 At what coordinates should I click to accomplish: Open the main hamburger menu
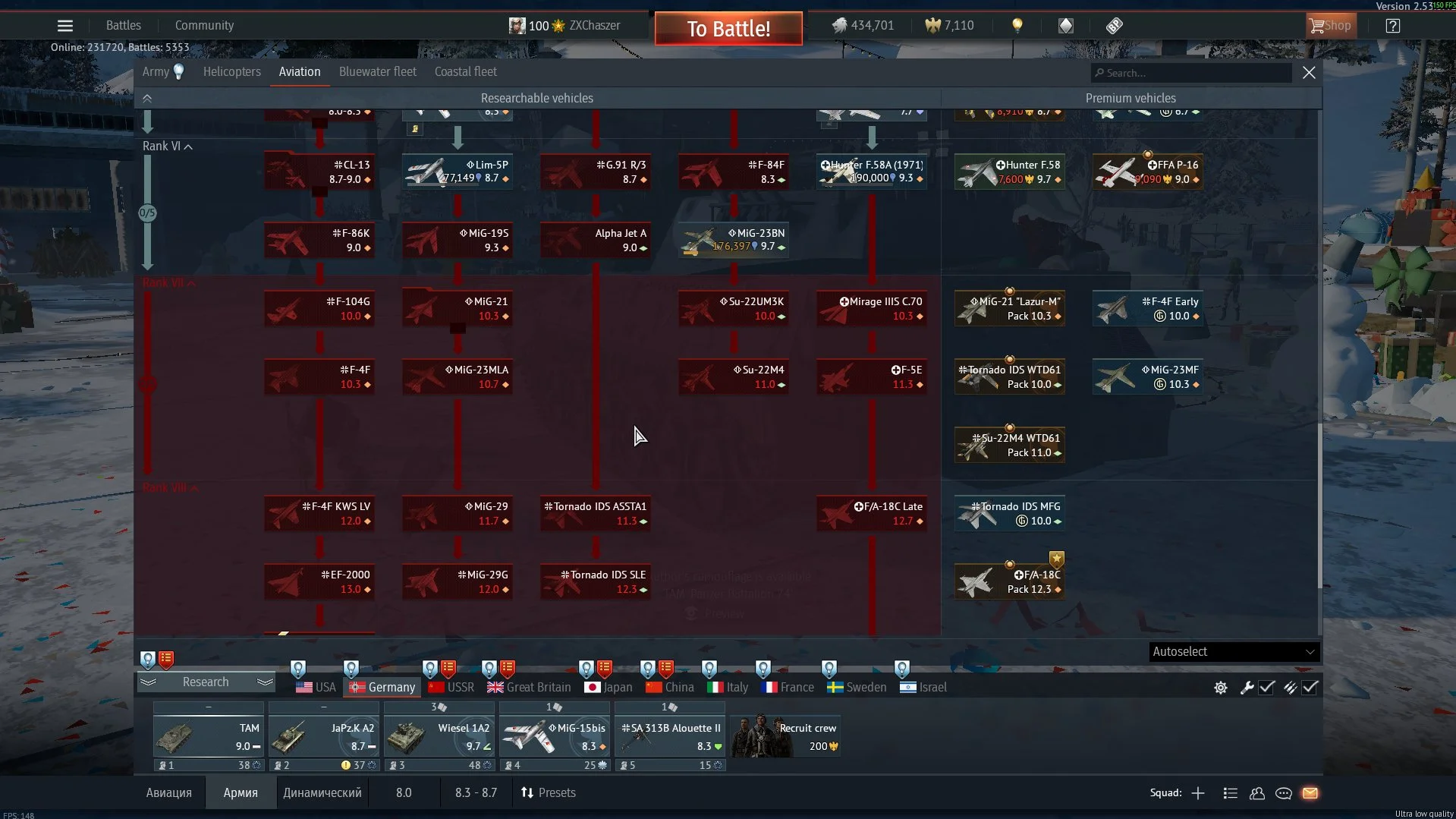(65, 26)
